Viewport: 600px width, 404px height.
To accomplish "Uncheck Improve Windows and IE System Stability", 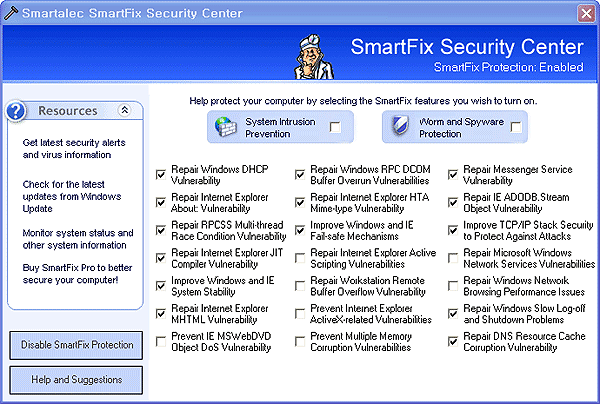I will coord(161,286).
